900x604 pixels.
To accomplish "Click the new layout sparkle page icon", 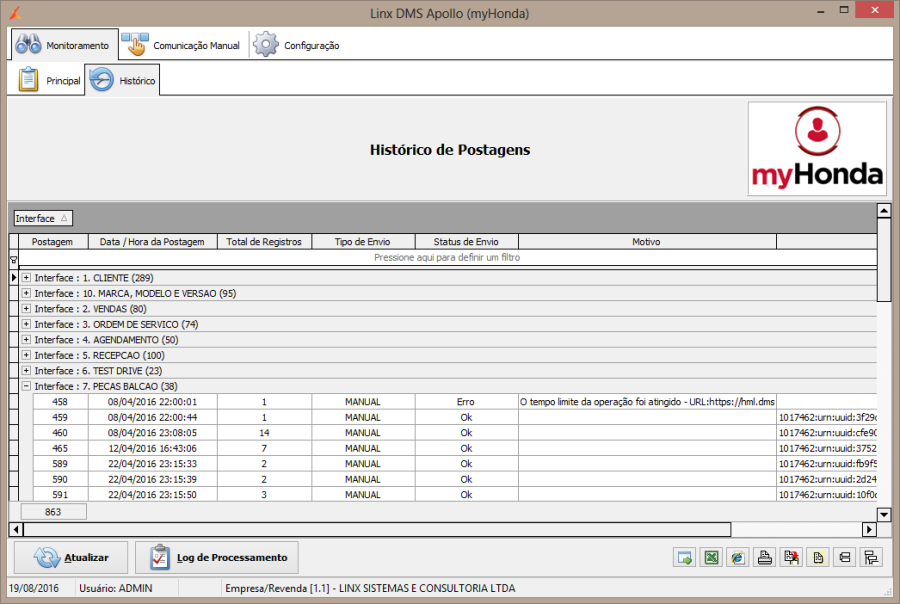I will tap(818, 557).
